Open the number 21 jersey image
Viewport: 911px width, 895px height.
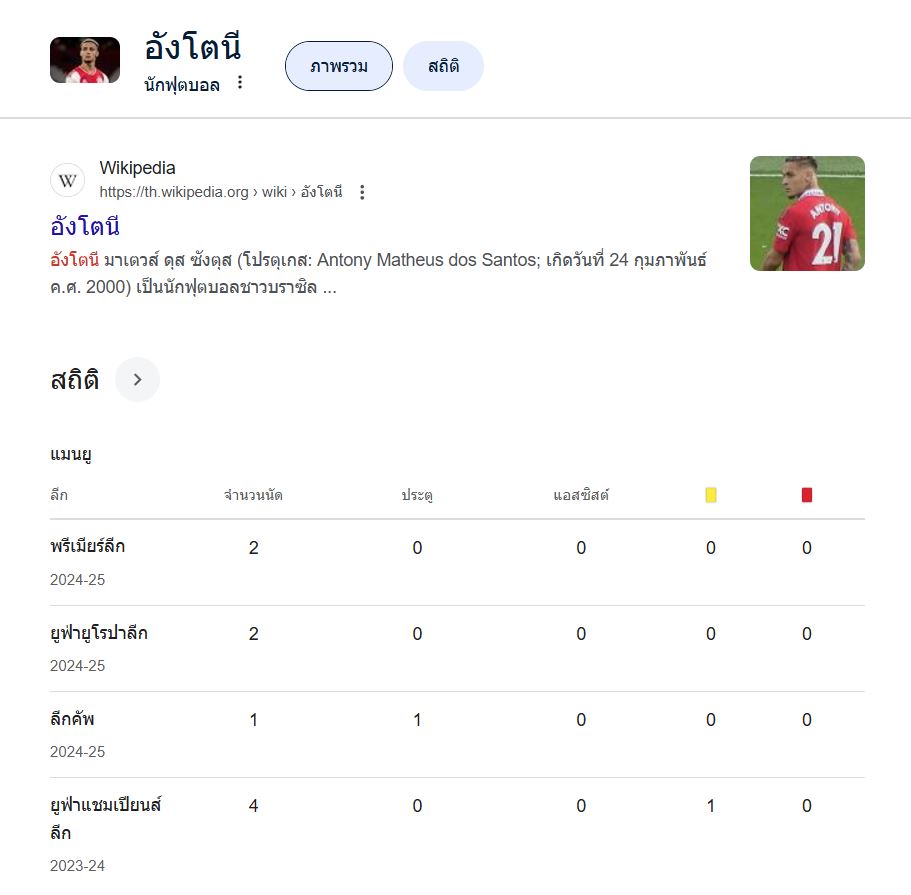click(807, 213)
